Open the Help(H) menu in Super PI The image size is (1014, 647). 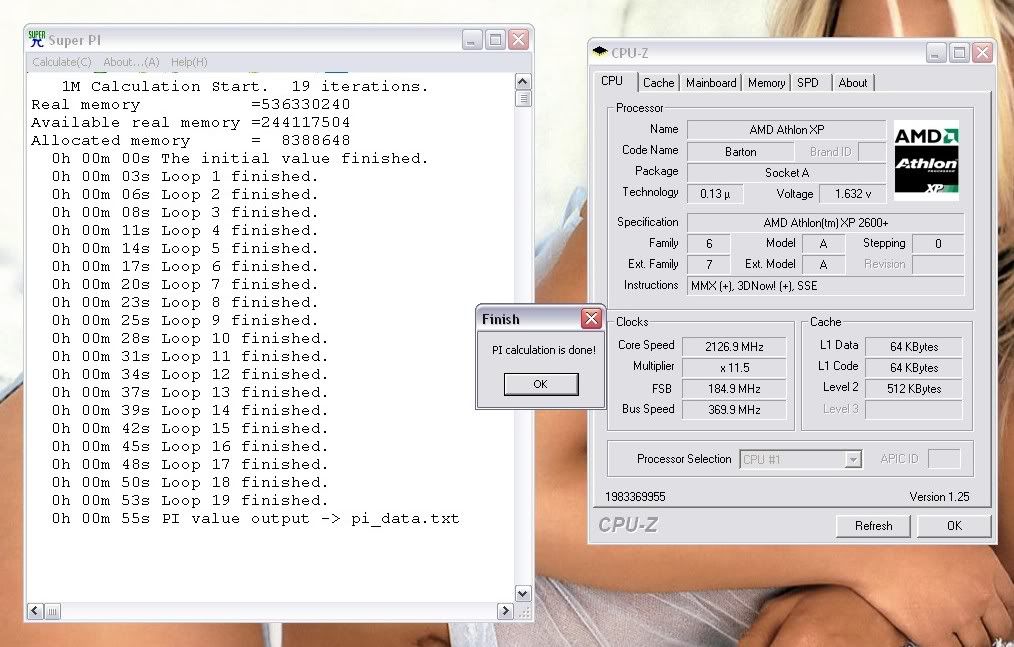click(189, 62)
